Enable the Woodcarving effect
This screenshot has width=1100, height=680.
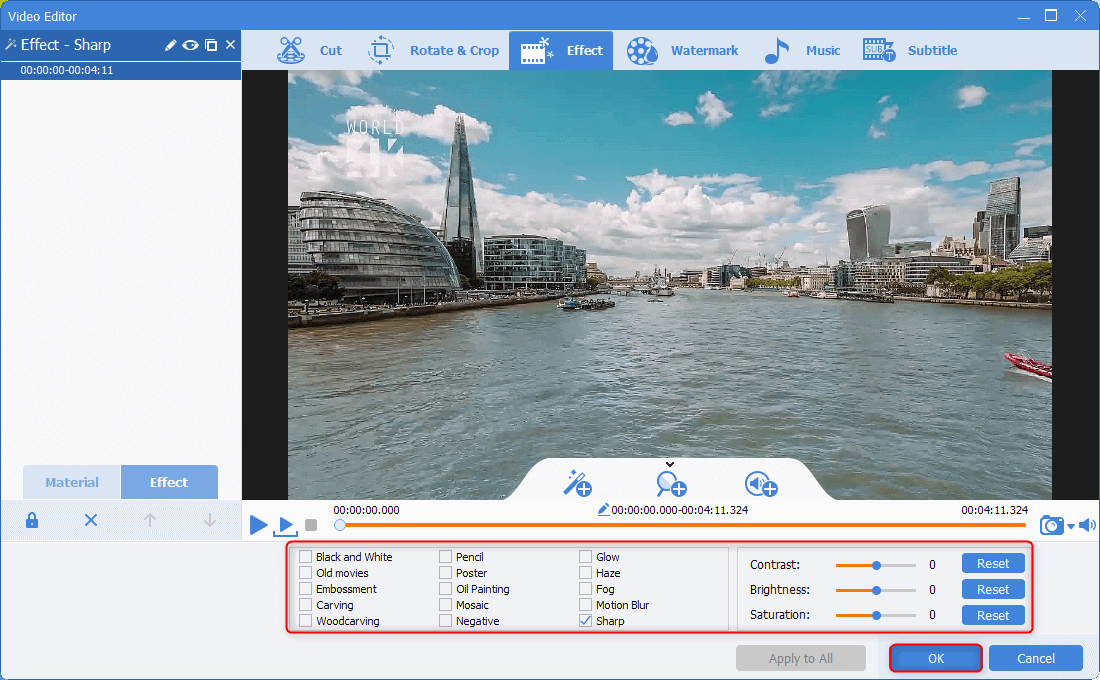(x=306, y=621)
